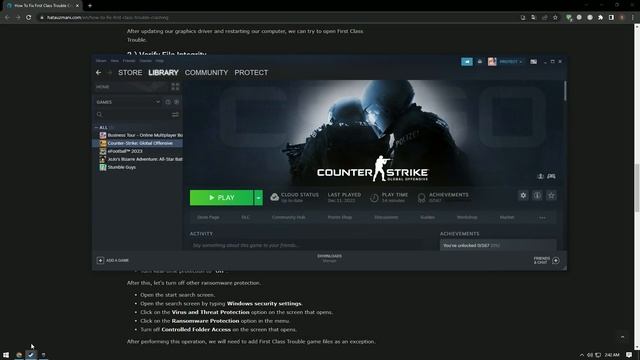Open the PROTECT profile tab
Screen dimensions: 640x360
251,73
